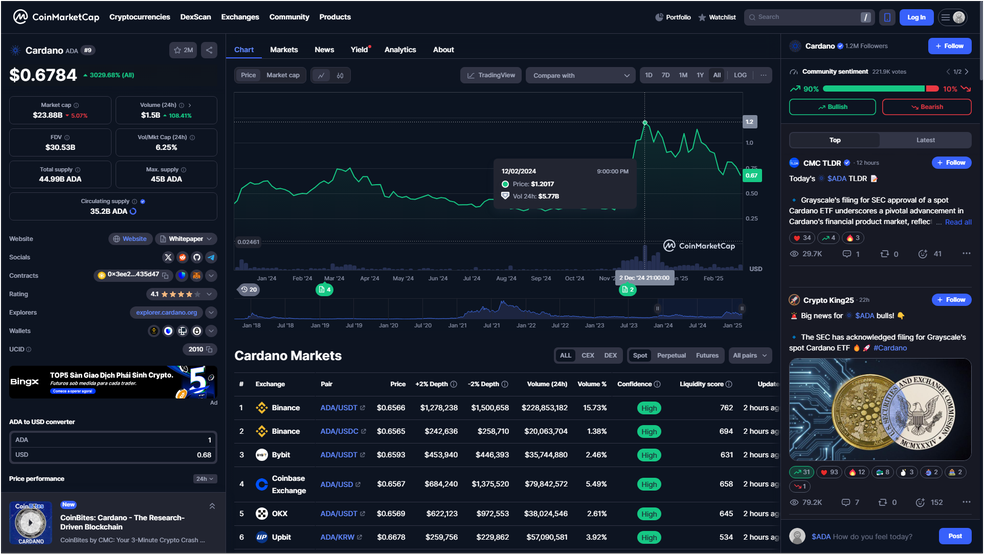Expand the Whitepaper dropdown

[x=186, y=239]
